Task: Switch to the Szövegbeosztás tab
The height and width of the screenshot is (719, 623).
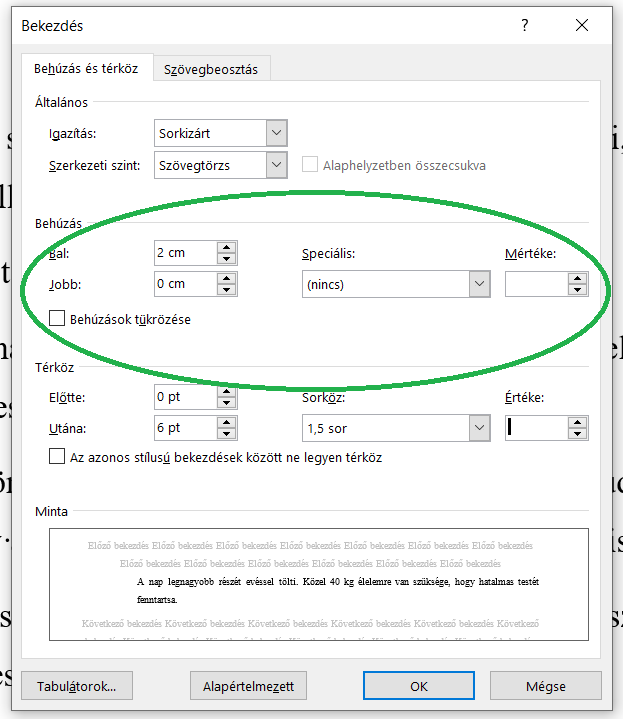Action: (x=211, y=69)
